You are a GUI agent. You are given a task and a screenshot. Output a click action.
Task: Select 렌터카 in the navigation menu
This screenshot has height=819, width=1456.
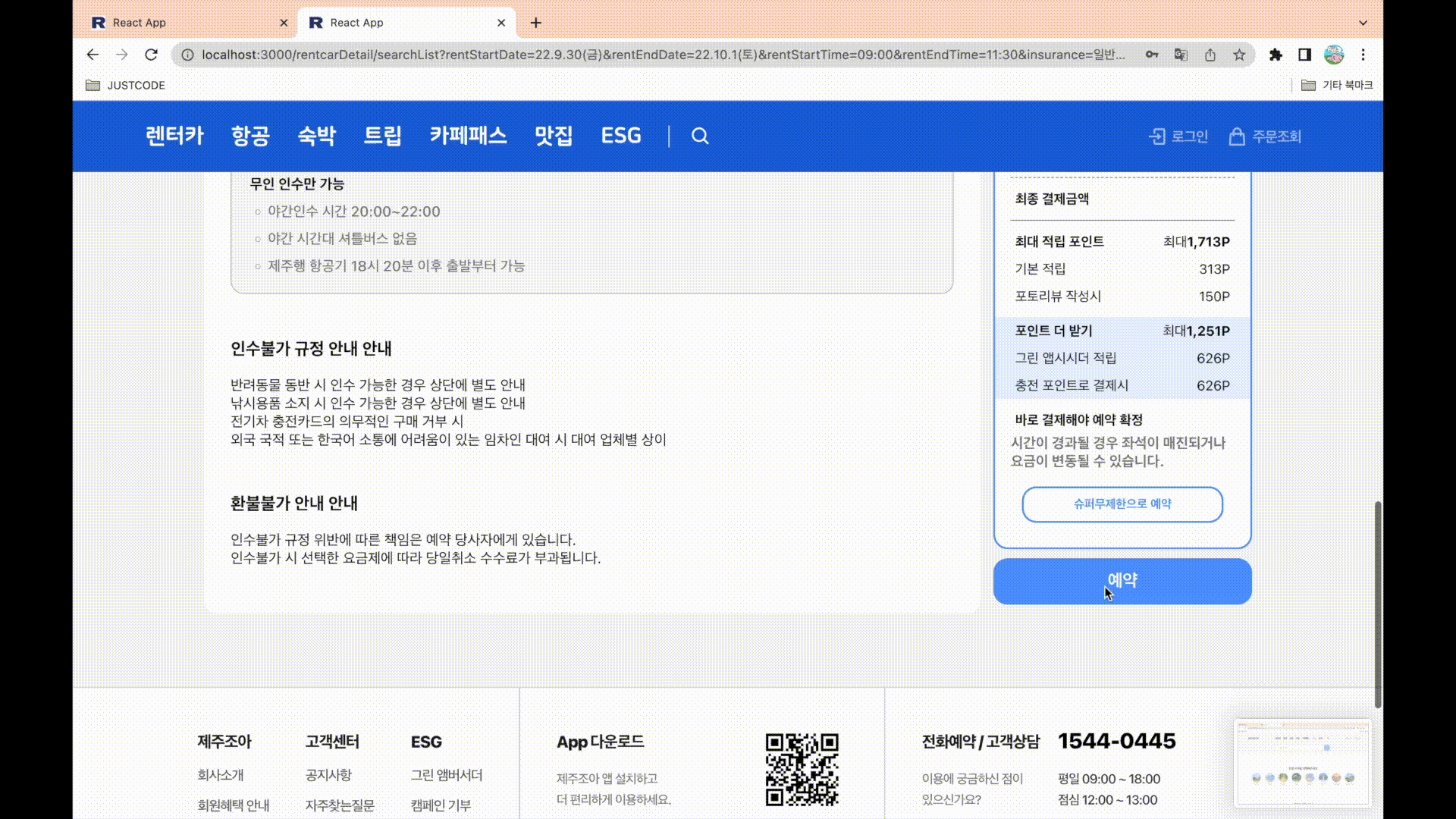[174, 136]
